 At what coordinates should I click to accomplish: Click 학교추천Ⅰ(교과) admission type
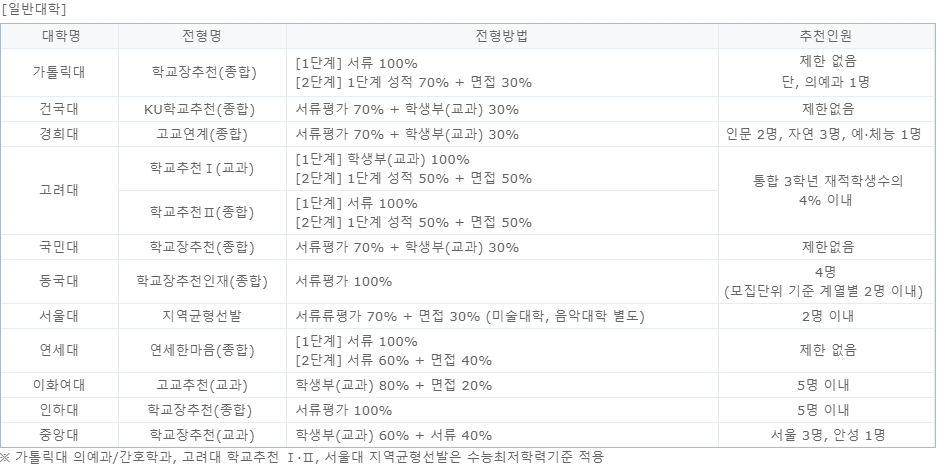202,169
